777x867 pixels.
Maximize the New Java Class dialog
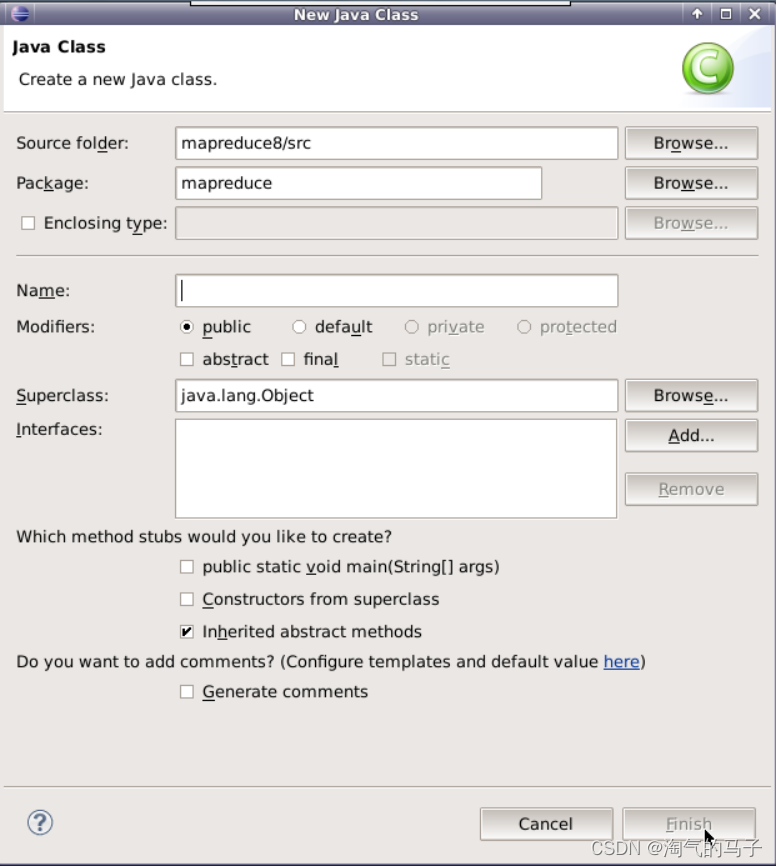click(x=726, y=14)
